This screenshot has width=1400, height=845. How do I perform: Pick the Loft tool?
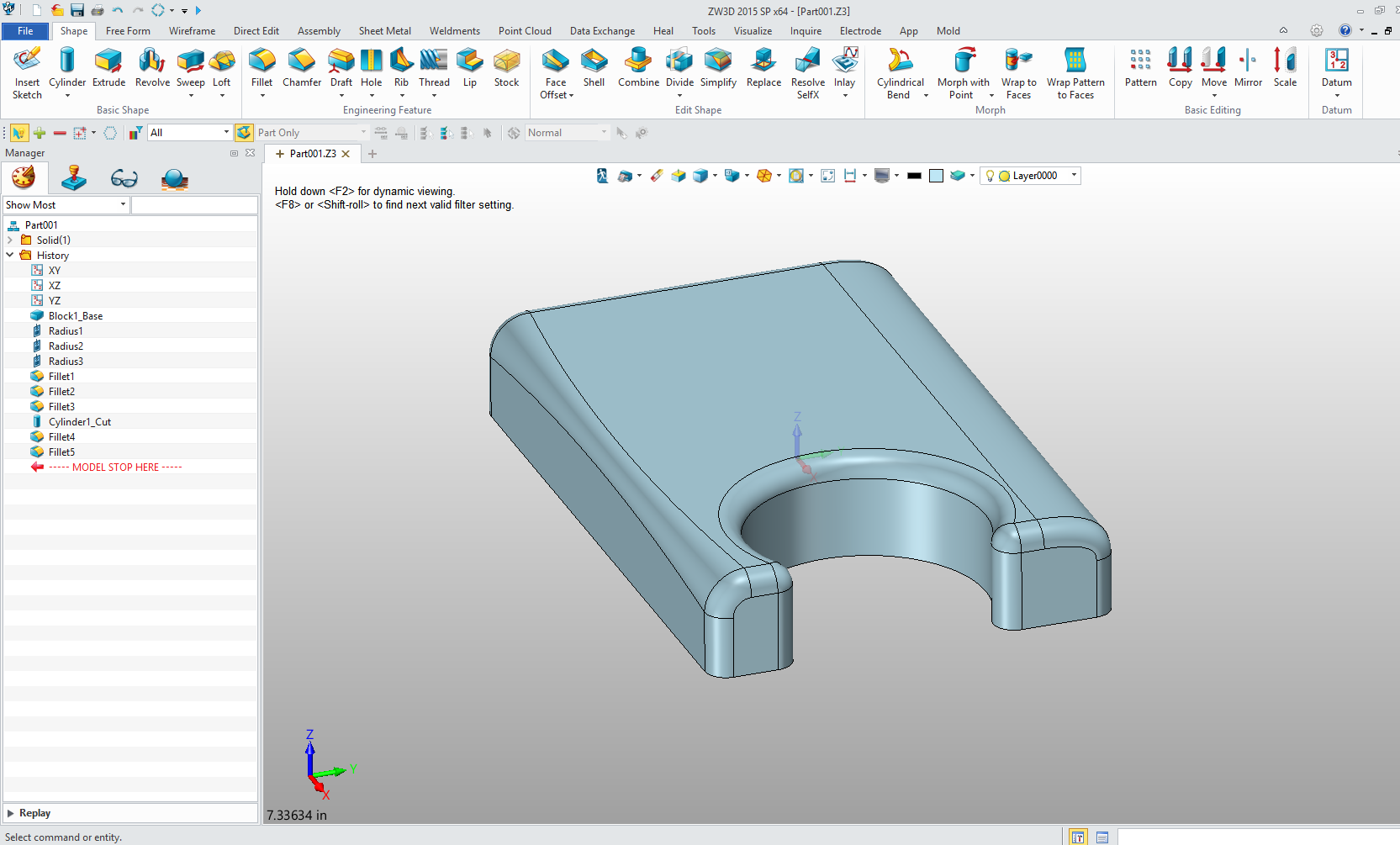pos(222,67)
